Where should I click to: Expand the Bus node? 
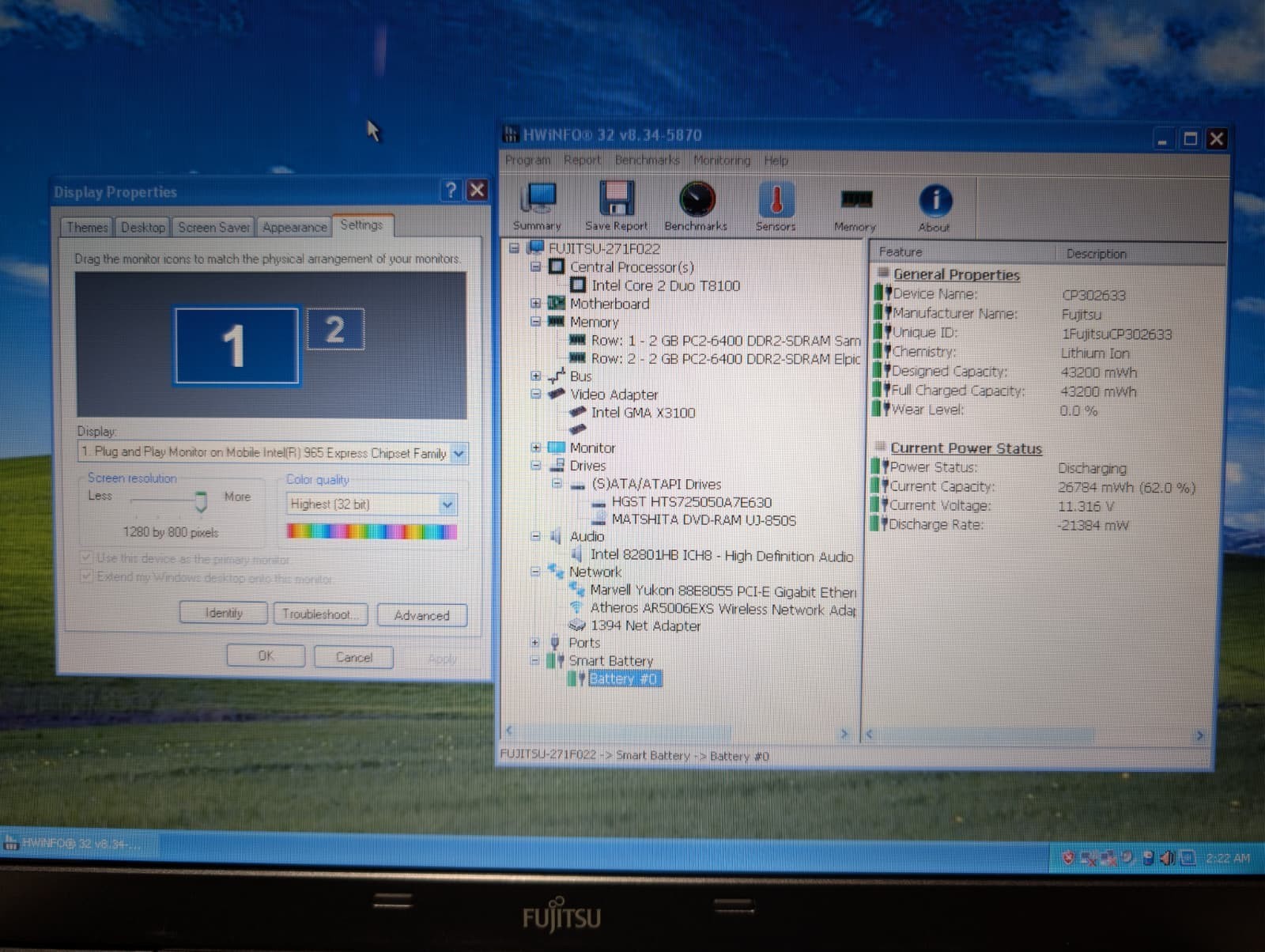pos(535,376)
